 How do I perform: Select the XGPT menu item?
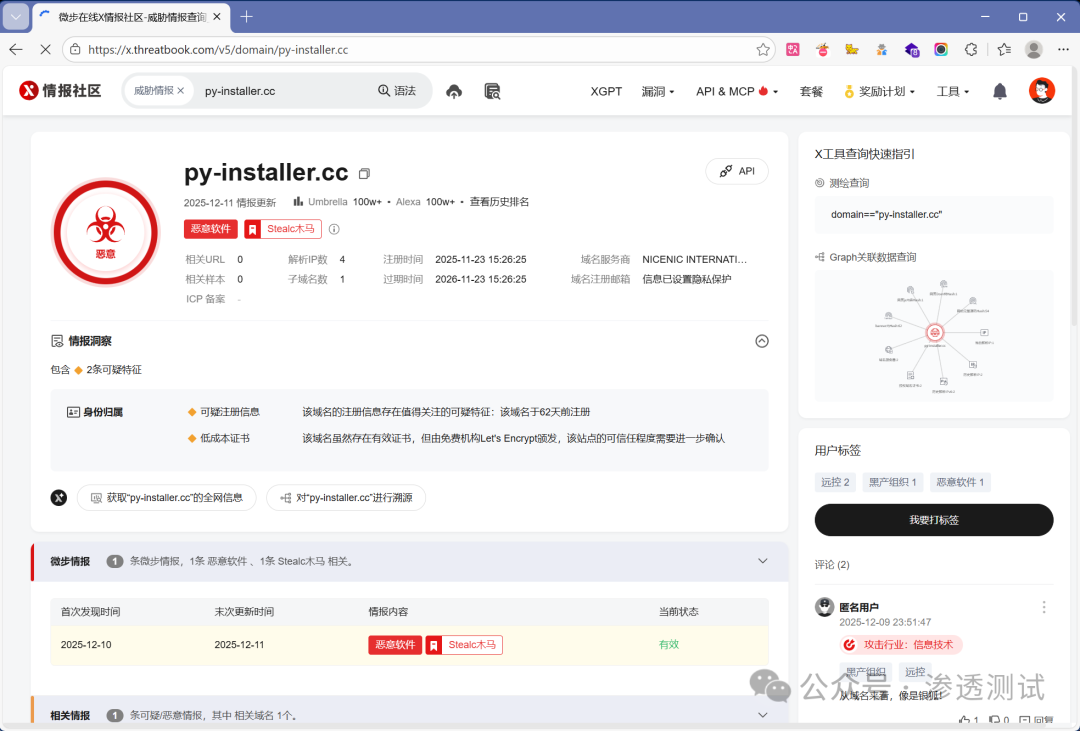pyautogui.click(x=605, y=90)
